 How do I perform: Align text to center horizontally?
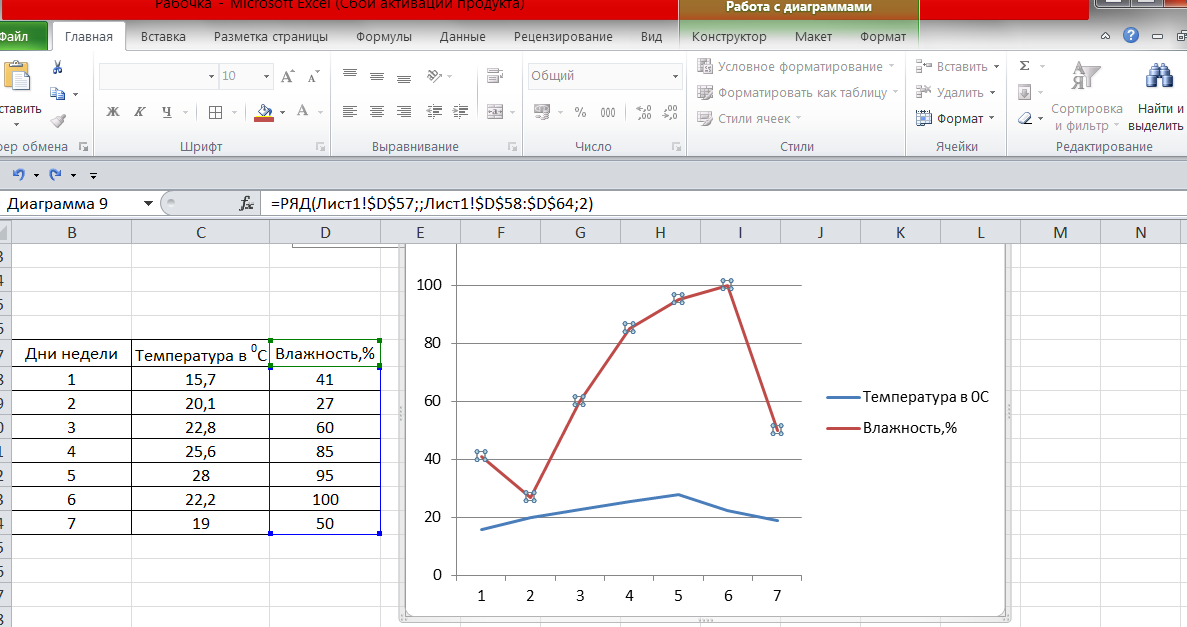point(377,111)
